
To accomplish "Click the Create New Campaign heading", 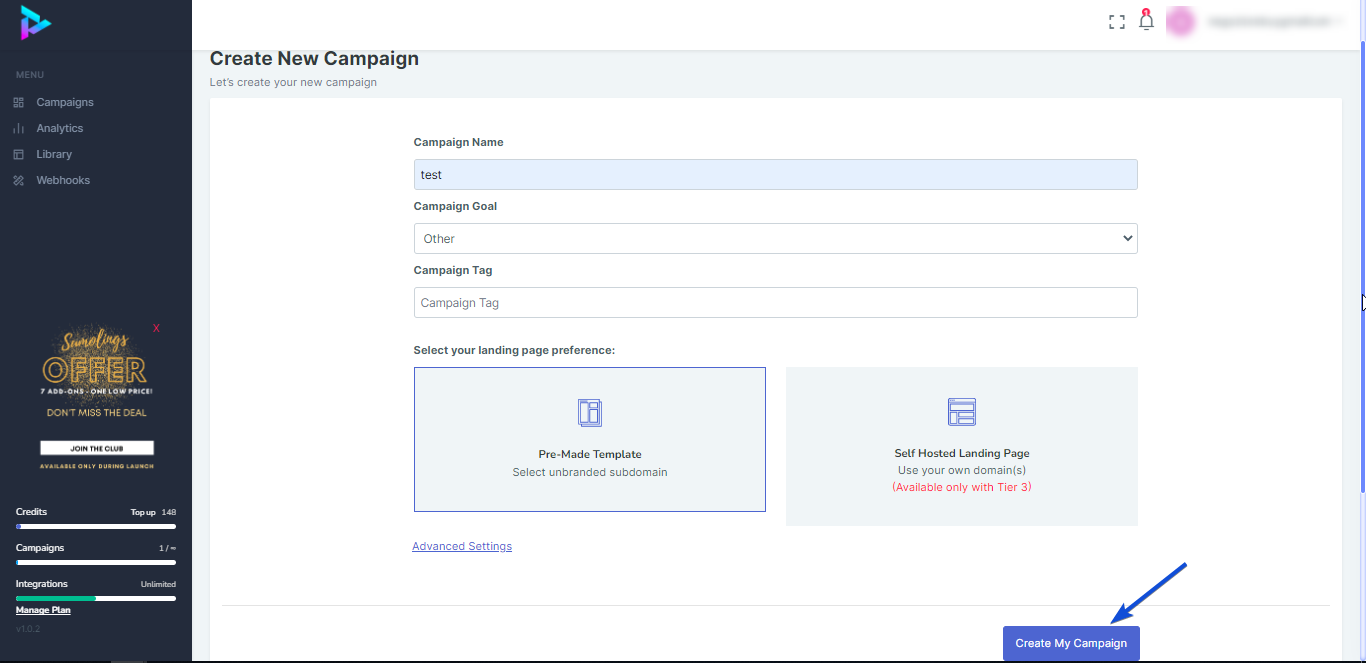I will tap(314, 59).
